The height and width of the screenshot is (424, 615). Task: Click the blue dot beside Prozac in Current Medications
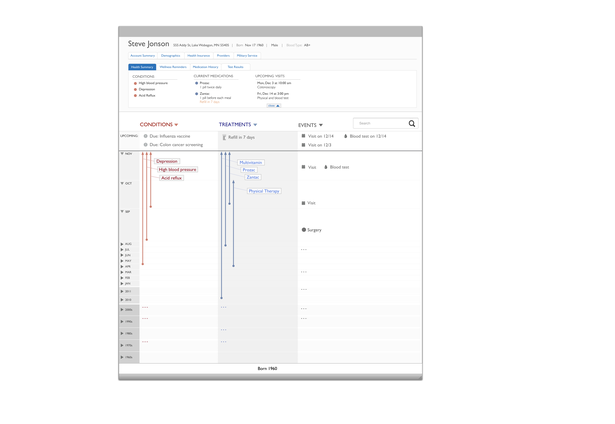pos(197,83)
